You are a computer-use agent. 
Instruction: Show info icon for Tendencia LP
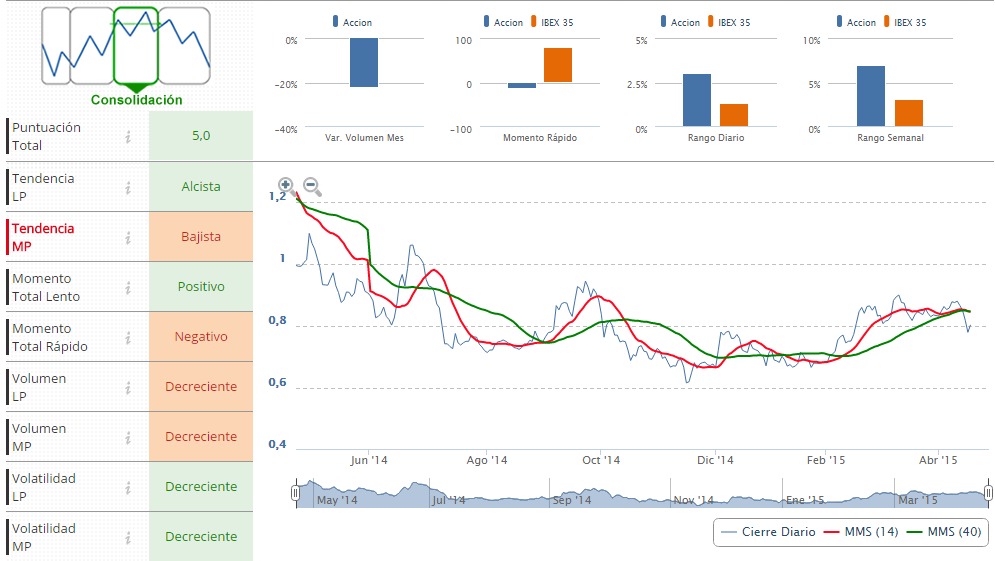[x=128, y=187]
